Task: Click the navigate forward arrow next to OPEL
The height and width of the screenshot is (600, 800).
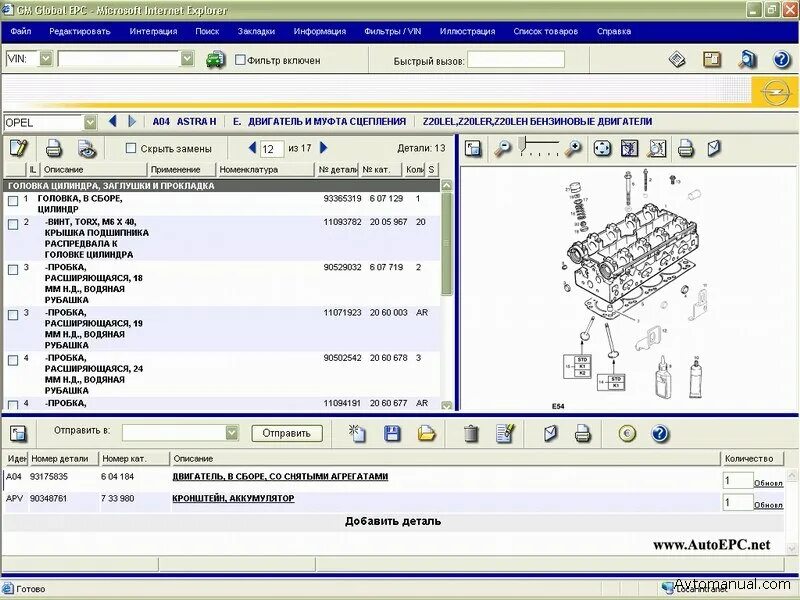Action: [132, 121]
